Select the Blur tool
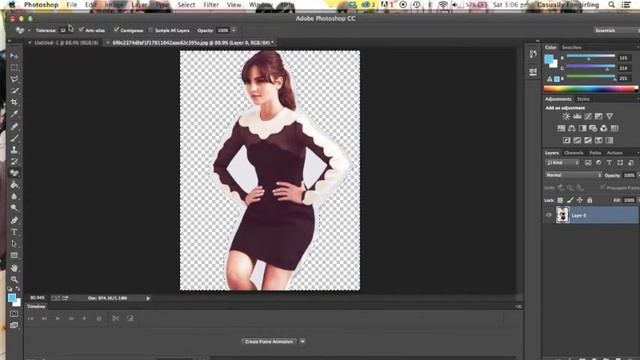The image size is (640, 360). pos(14,196)
